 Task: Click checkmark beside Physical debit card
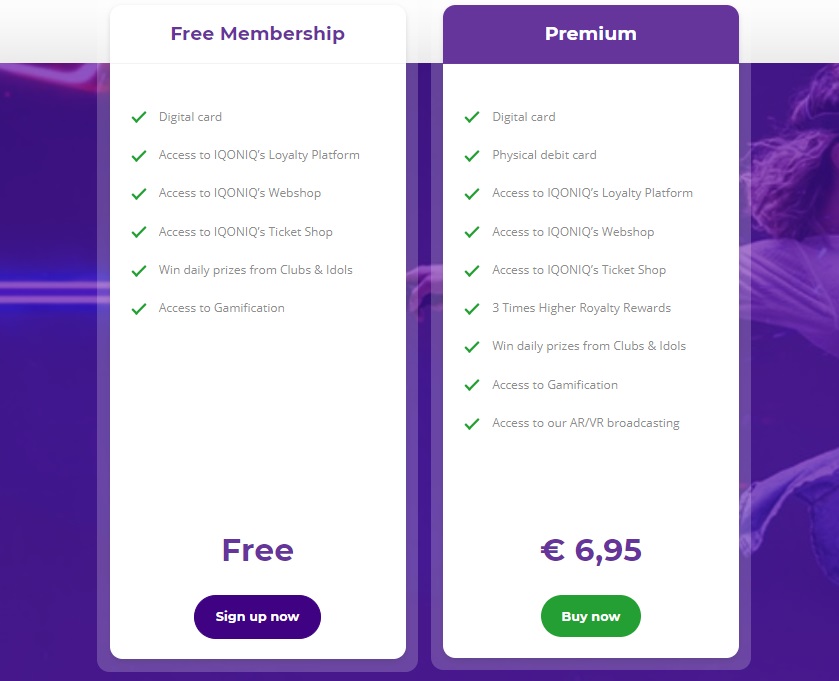coord(472,156)
